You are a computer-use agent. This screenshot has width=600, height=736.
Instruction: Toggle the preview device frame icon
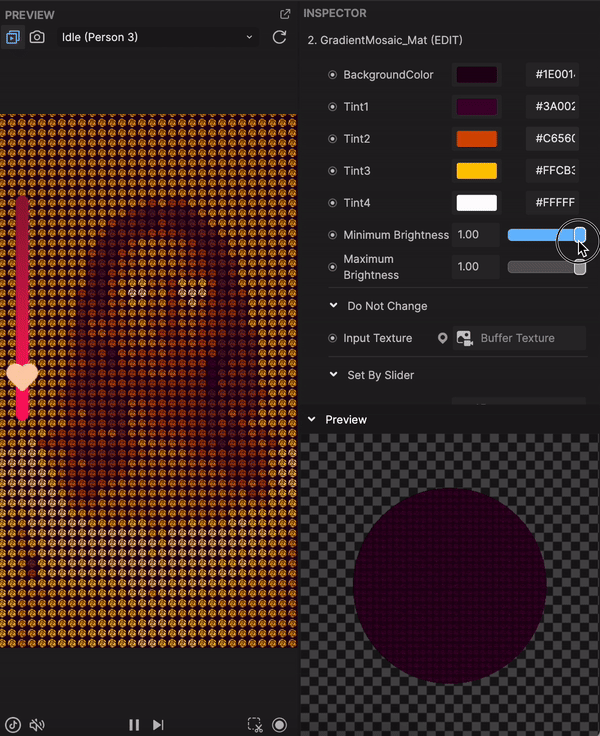(13, 37)
